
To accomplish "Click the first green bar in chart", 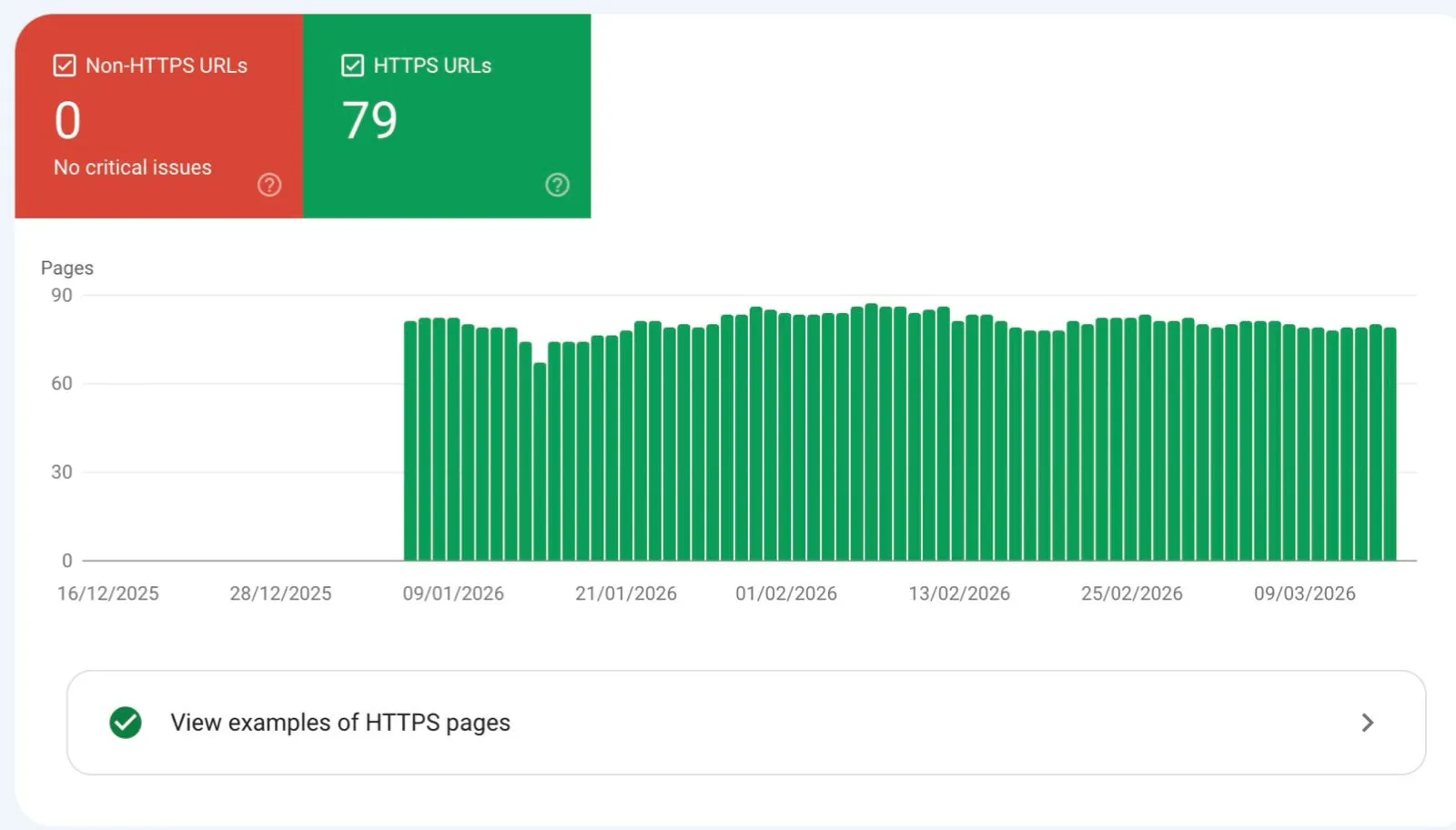I will pyautogui.click(x=410, y=441).
